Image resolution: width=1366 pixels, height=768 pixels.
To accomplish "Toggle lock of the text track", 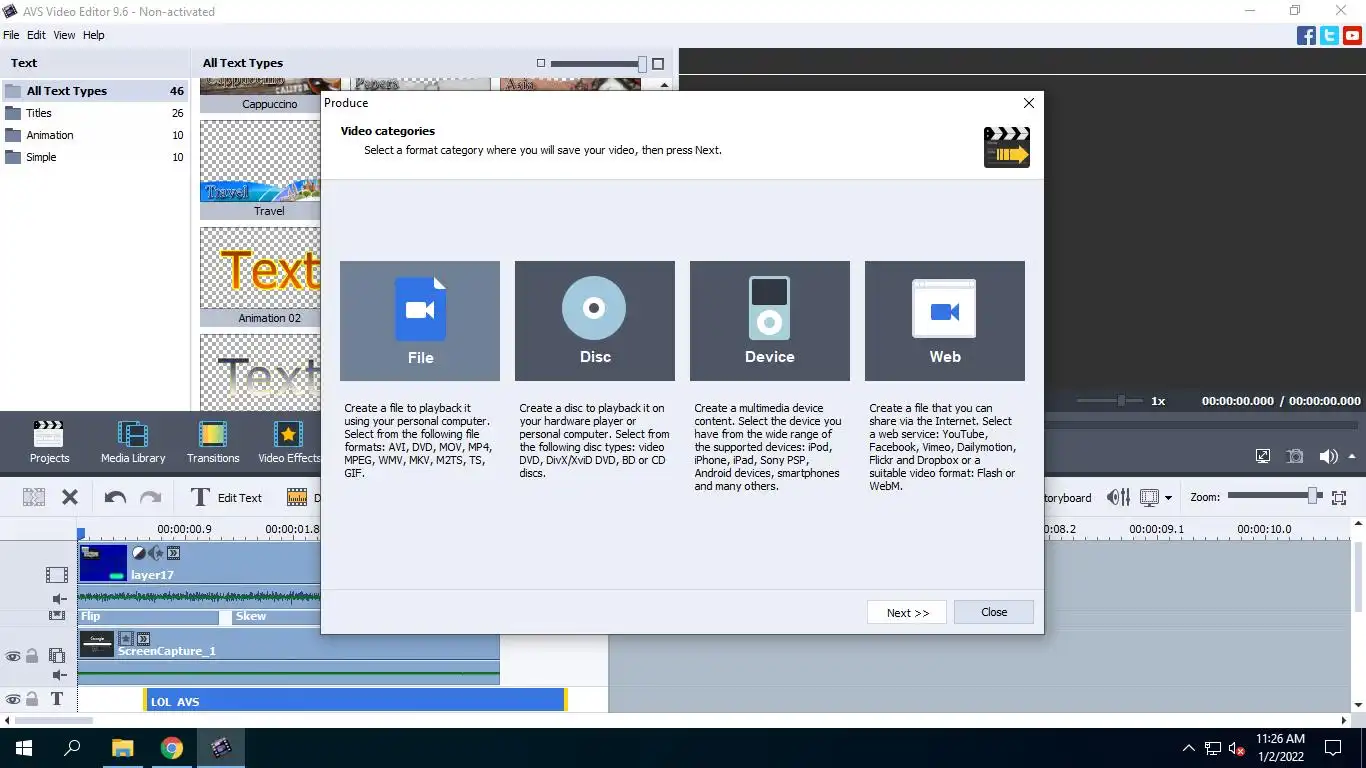I will [x=32, y=700].
